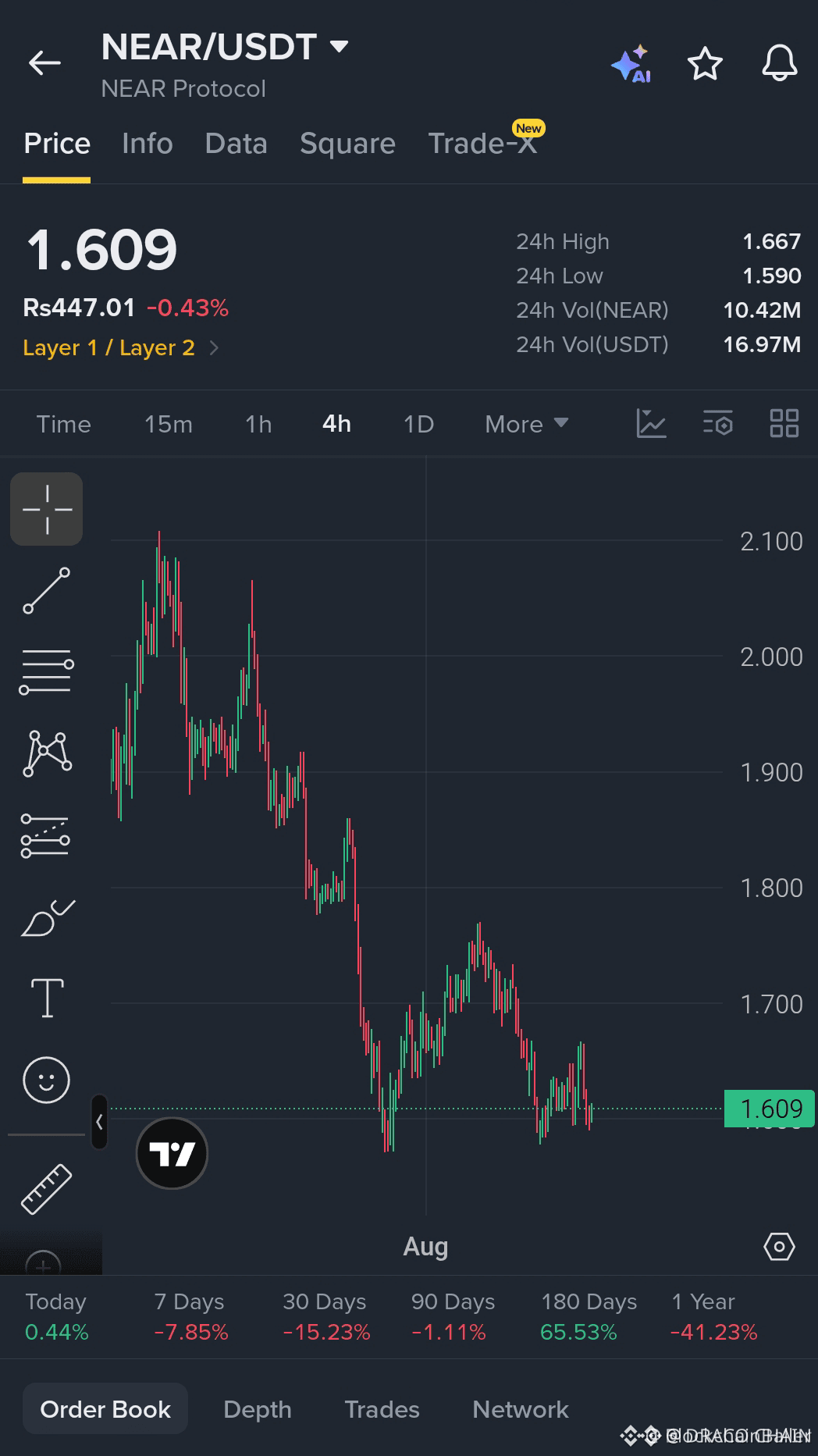Select the 1h interval

tap(258, 424)
